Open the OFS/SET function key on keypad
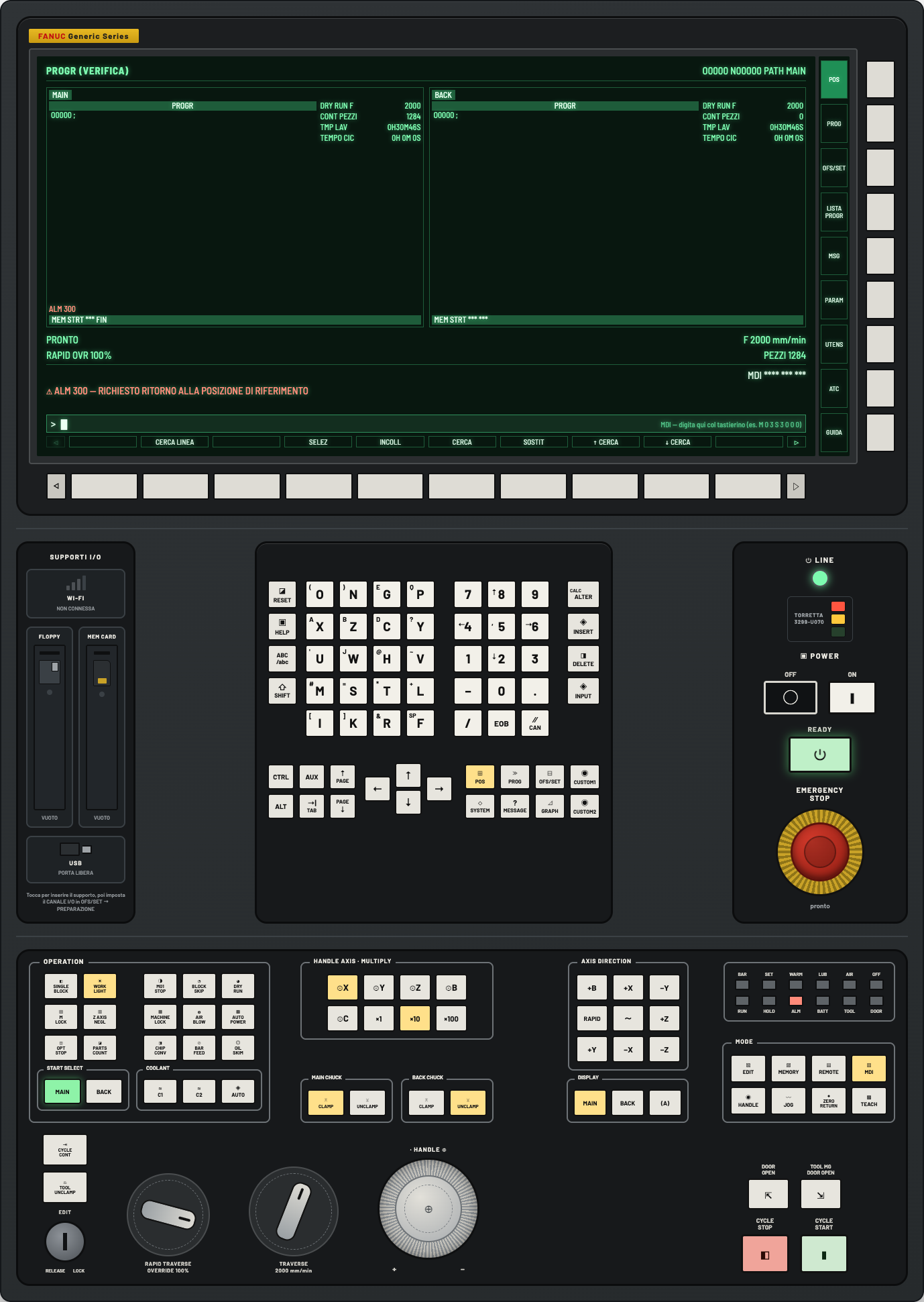924x1302 pixels. click(x=550, y=777)
